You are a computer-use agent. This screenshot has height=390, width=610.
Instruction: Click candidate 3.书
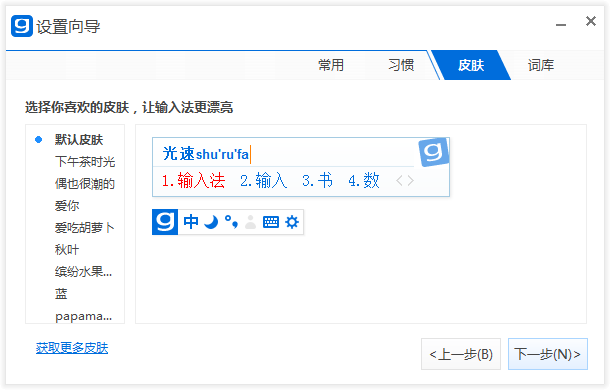(317, 181)
